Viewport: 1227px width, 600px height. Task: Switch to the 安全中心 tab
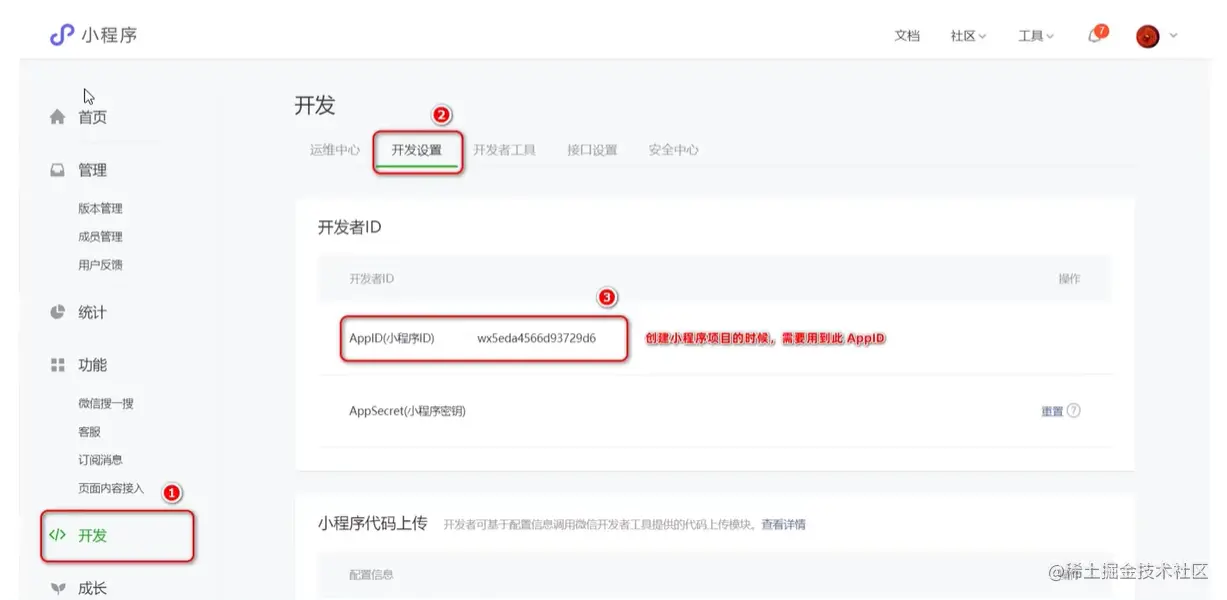tap(674, 150)
